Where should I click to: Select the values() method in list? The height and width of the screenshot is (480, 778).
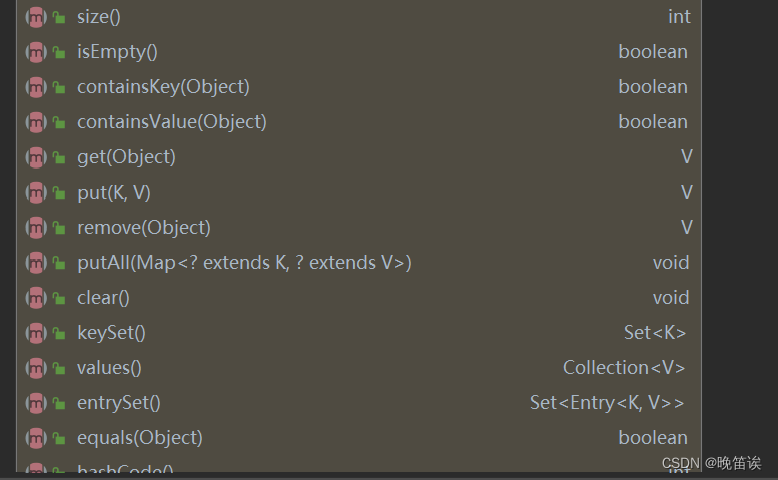tap(109, 367)
